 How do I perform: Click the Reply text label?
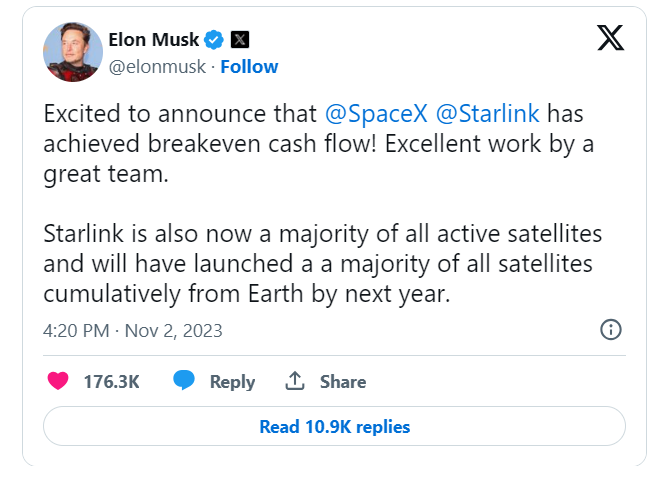pyautogui.click(x=233, y=382)
